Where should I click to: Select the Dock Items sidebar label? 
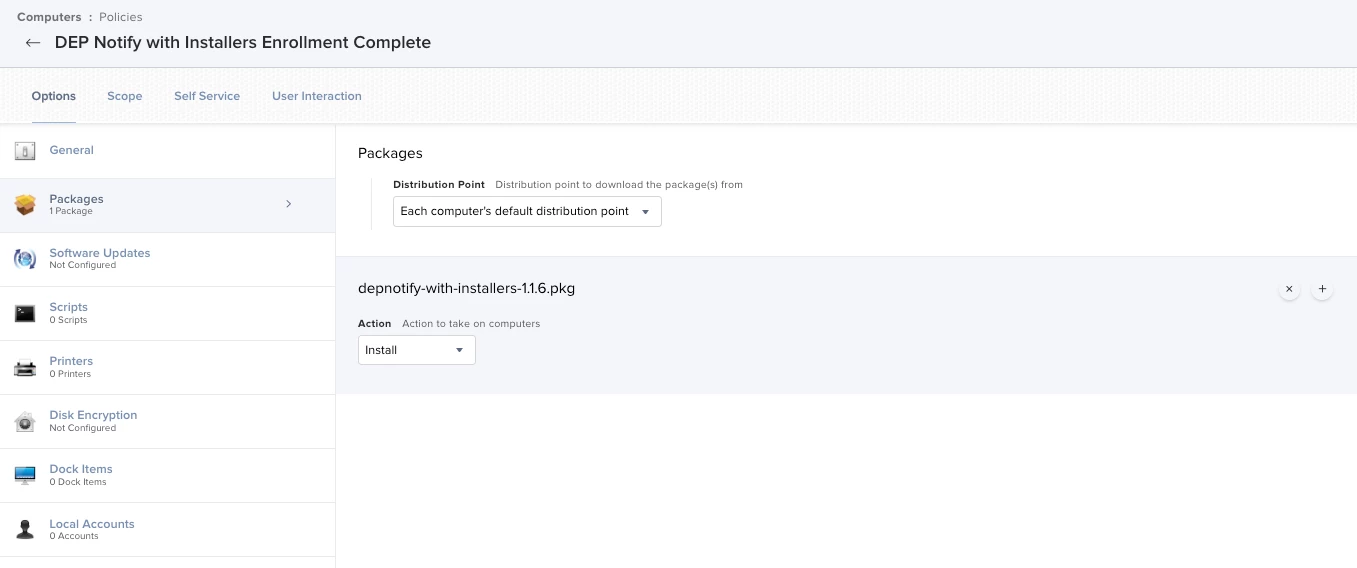(x=81, y=469)
